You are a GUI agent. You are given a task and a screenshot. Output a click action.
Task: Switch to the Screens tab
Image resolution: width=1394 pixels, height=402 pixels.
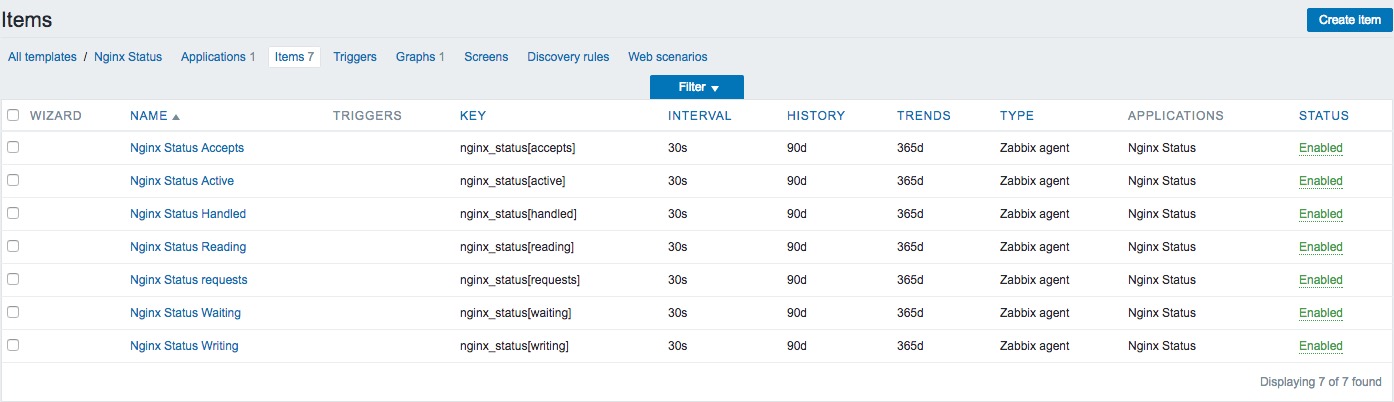pyautogui.click(x=486, y=57)
